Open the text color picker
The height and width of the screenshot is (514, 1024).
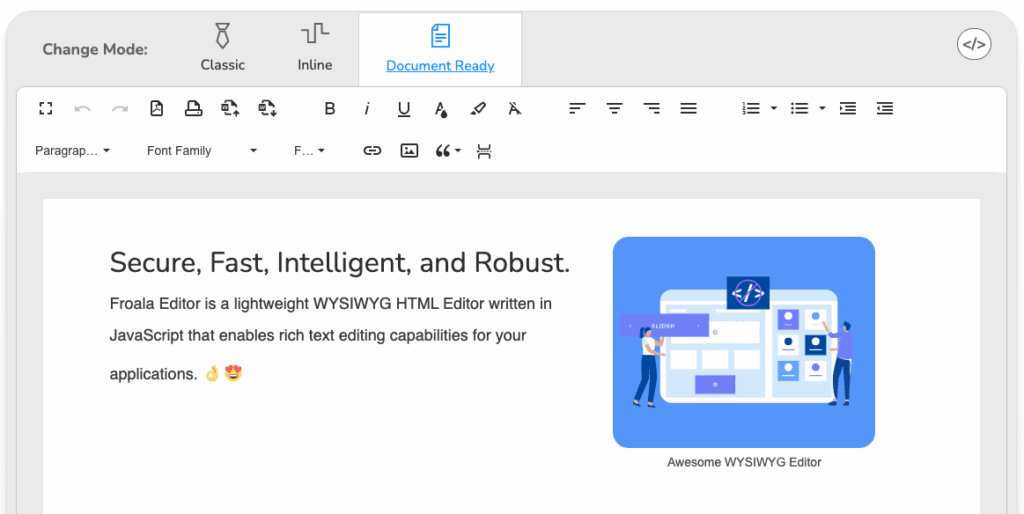(441, 109)
